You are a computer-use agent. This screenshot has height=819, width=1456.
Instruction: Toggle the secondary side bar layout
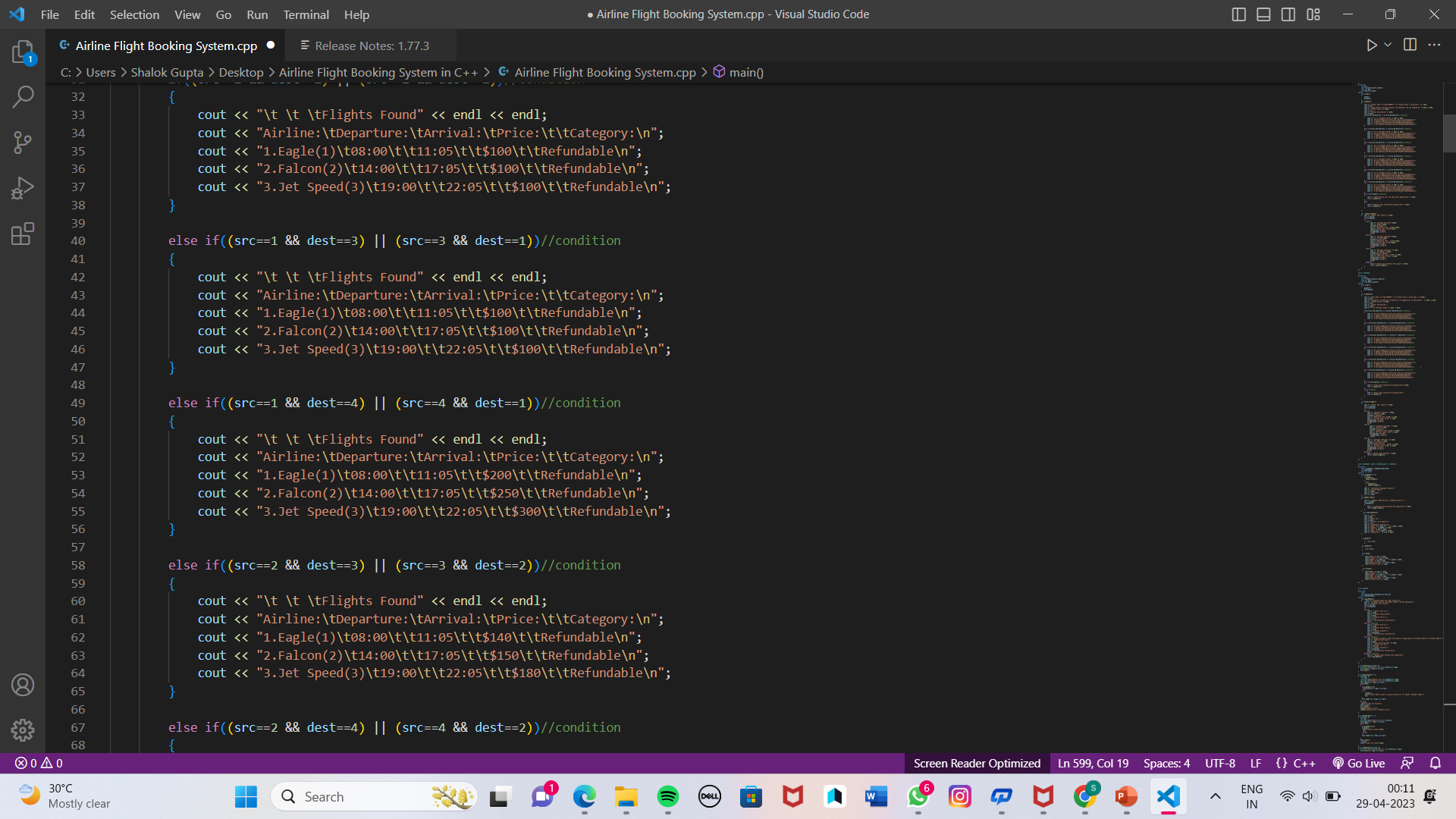coord(1288,14)
